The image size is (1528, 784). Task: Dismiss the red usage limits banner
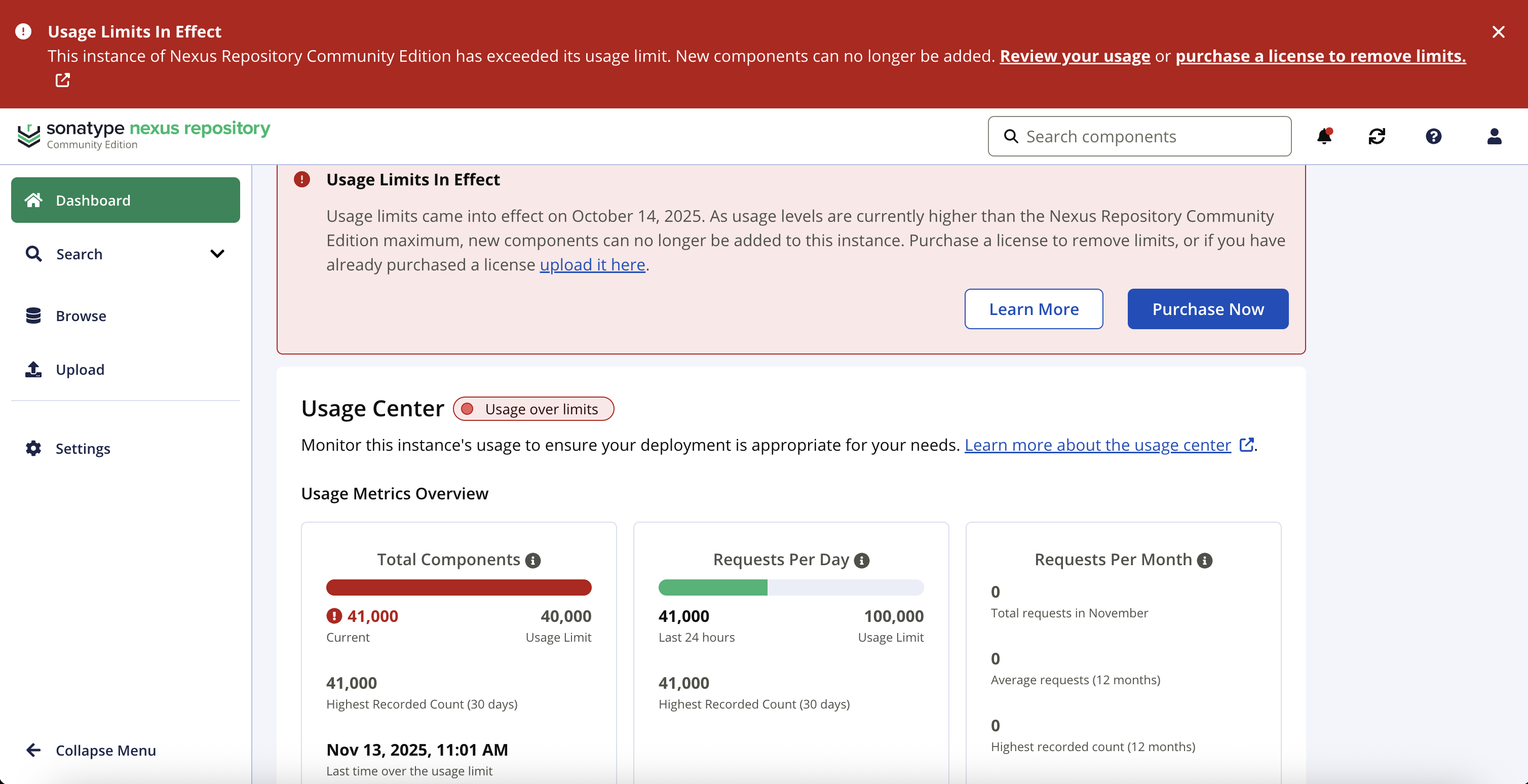(x=1498, y=32)
